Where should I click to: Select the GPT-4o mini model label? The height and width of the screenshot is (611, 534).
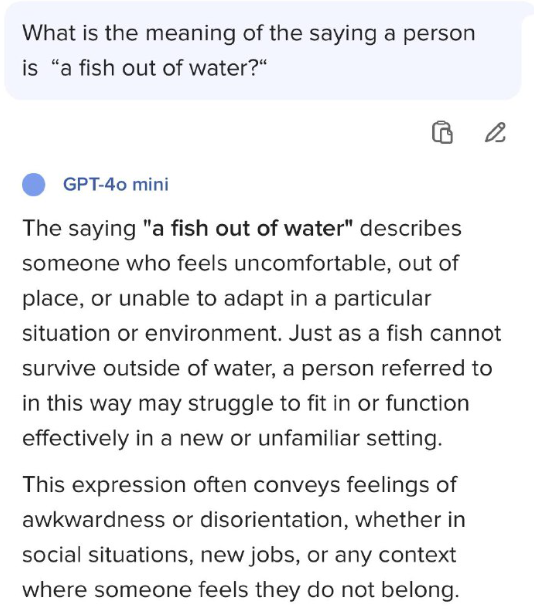click(x=116, y=184)
